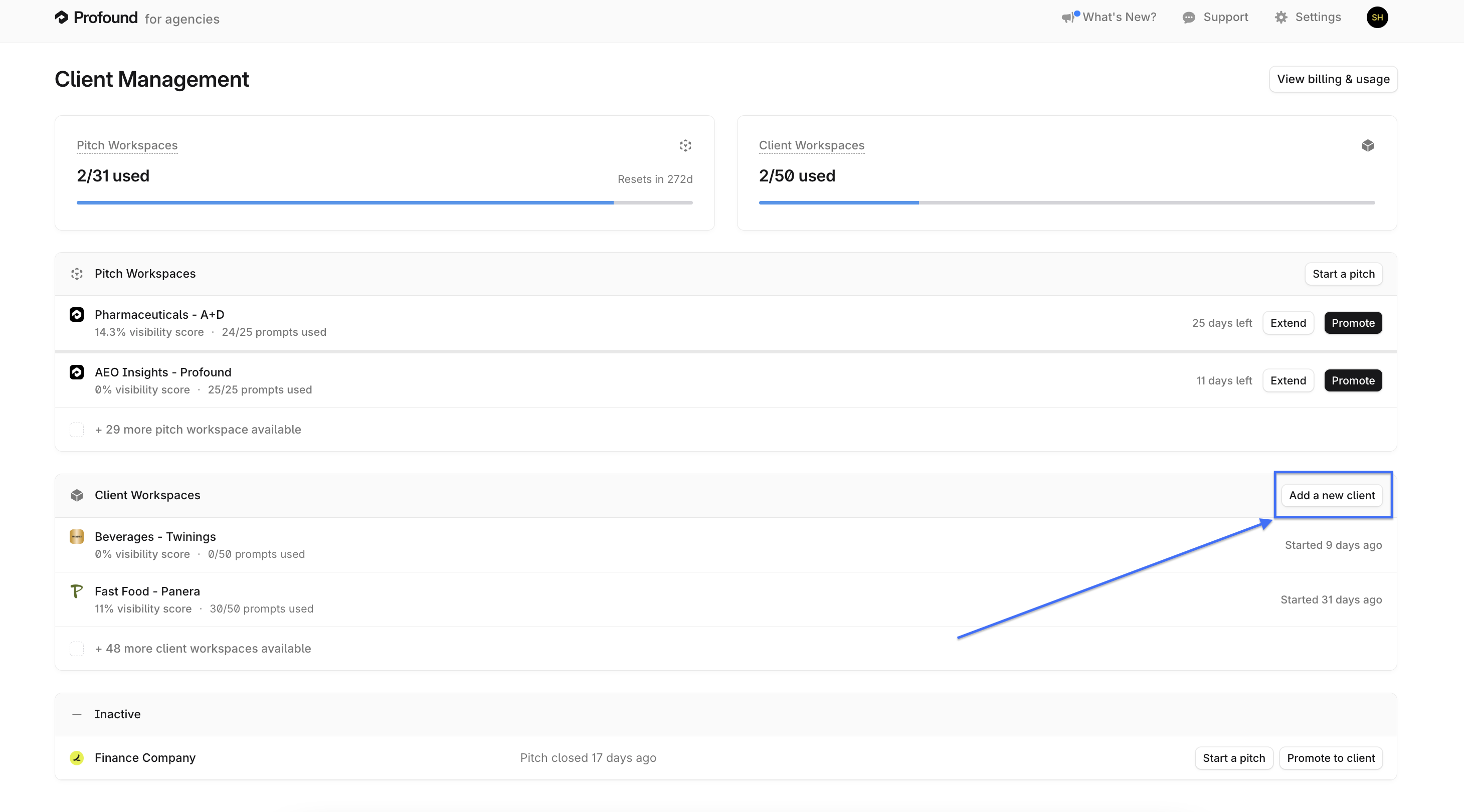Click '14.3% visibility score' text
This screenshot has width=1464, height=812.
(149, 332)
